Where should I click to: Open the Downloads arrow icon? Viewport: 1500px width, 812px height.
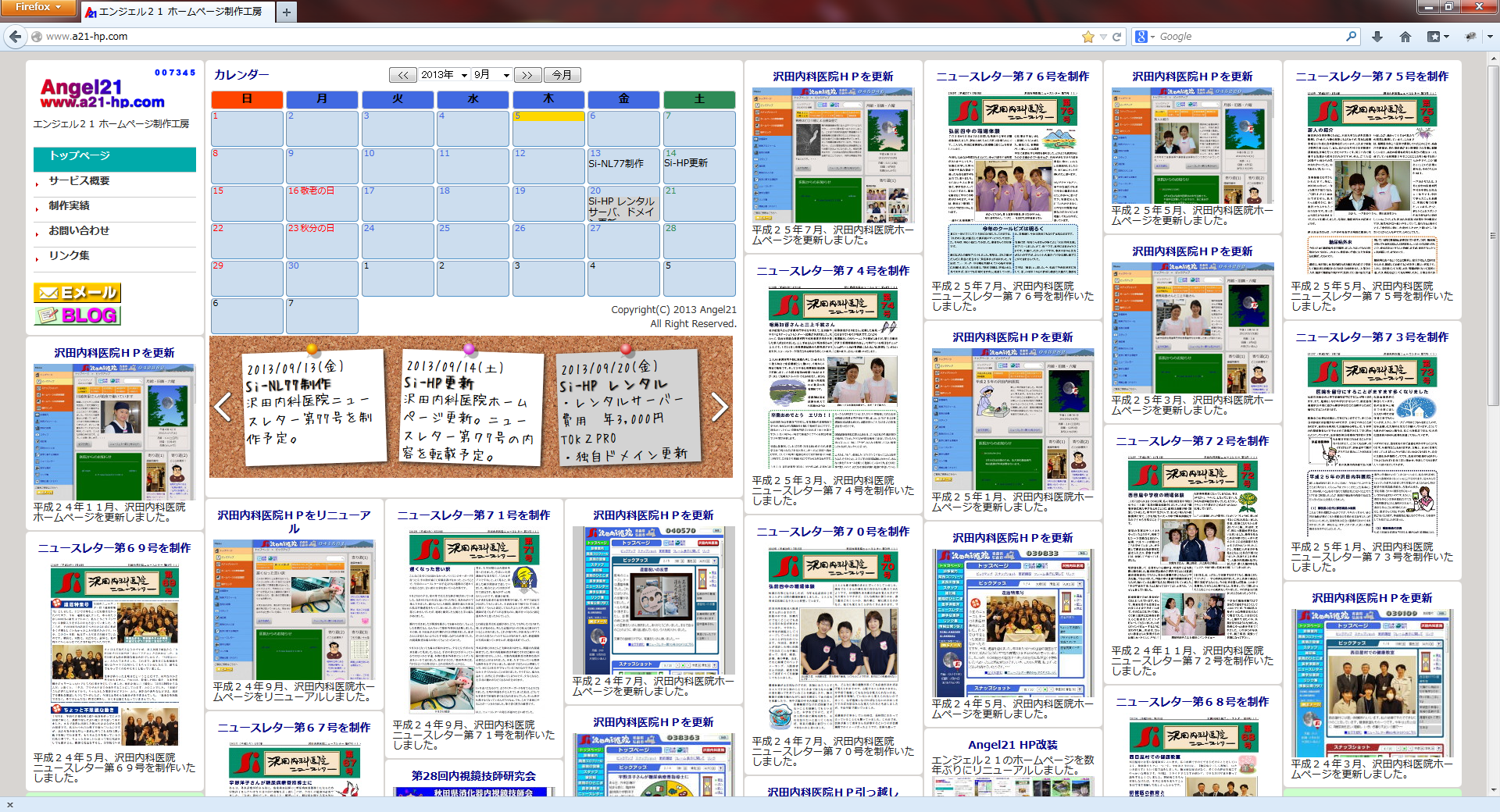[x=1377, y=37]
